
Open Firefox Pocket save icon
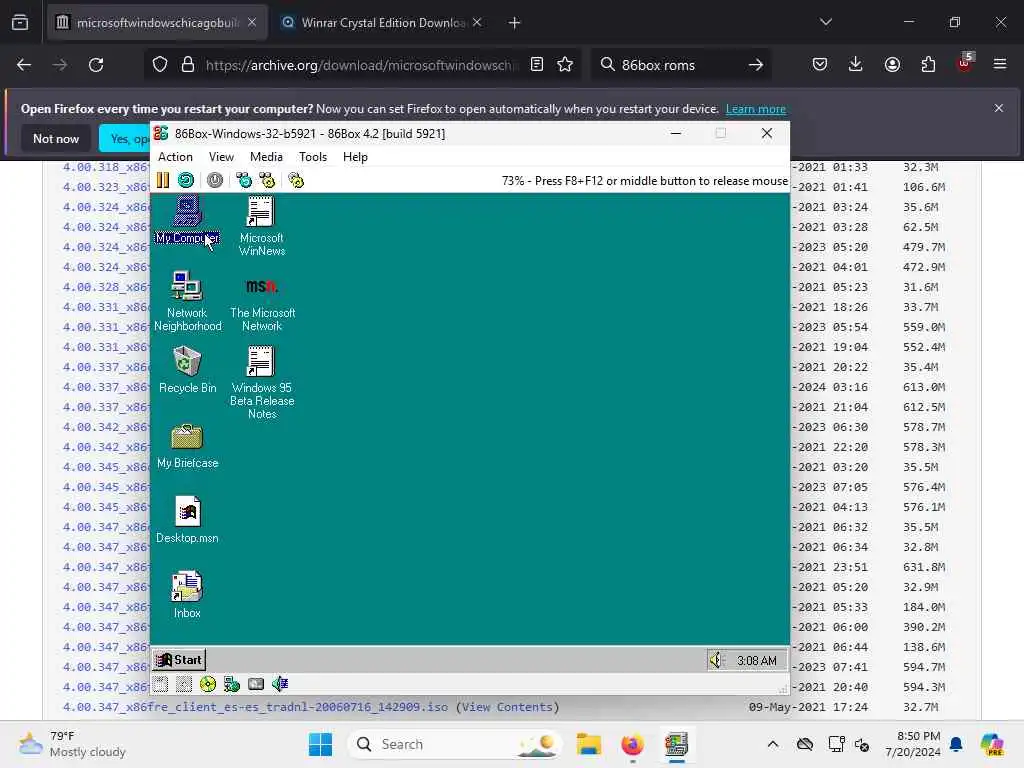(820, 65)
